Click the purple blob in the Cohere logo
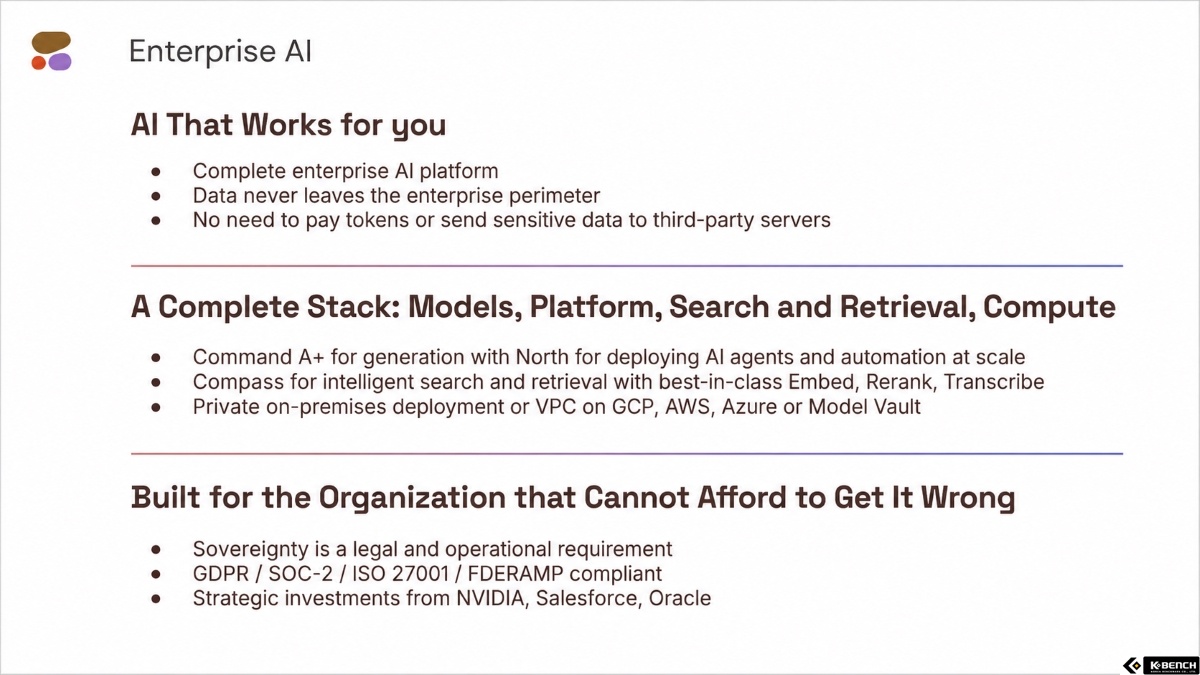 pyautogui.click(x=60, y=62)
